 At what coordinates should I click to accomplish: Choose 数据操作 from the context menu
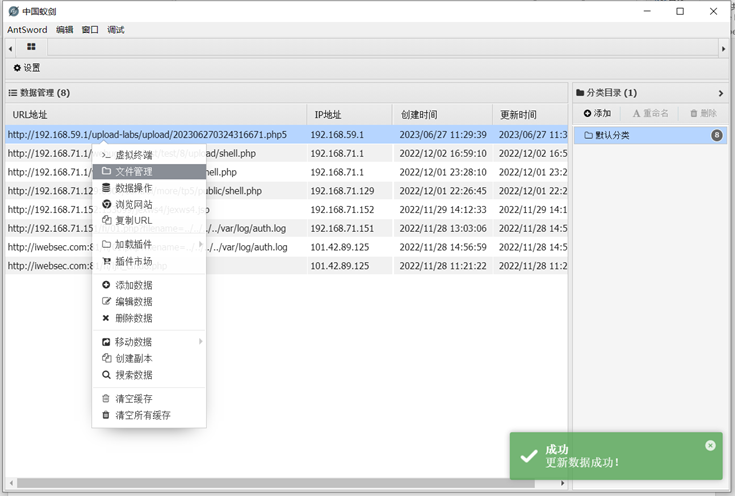pos(149,188)
